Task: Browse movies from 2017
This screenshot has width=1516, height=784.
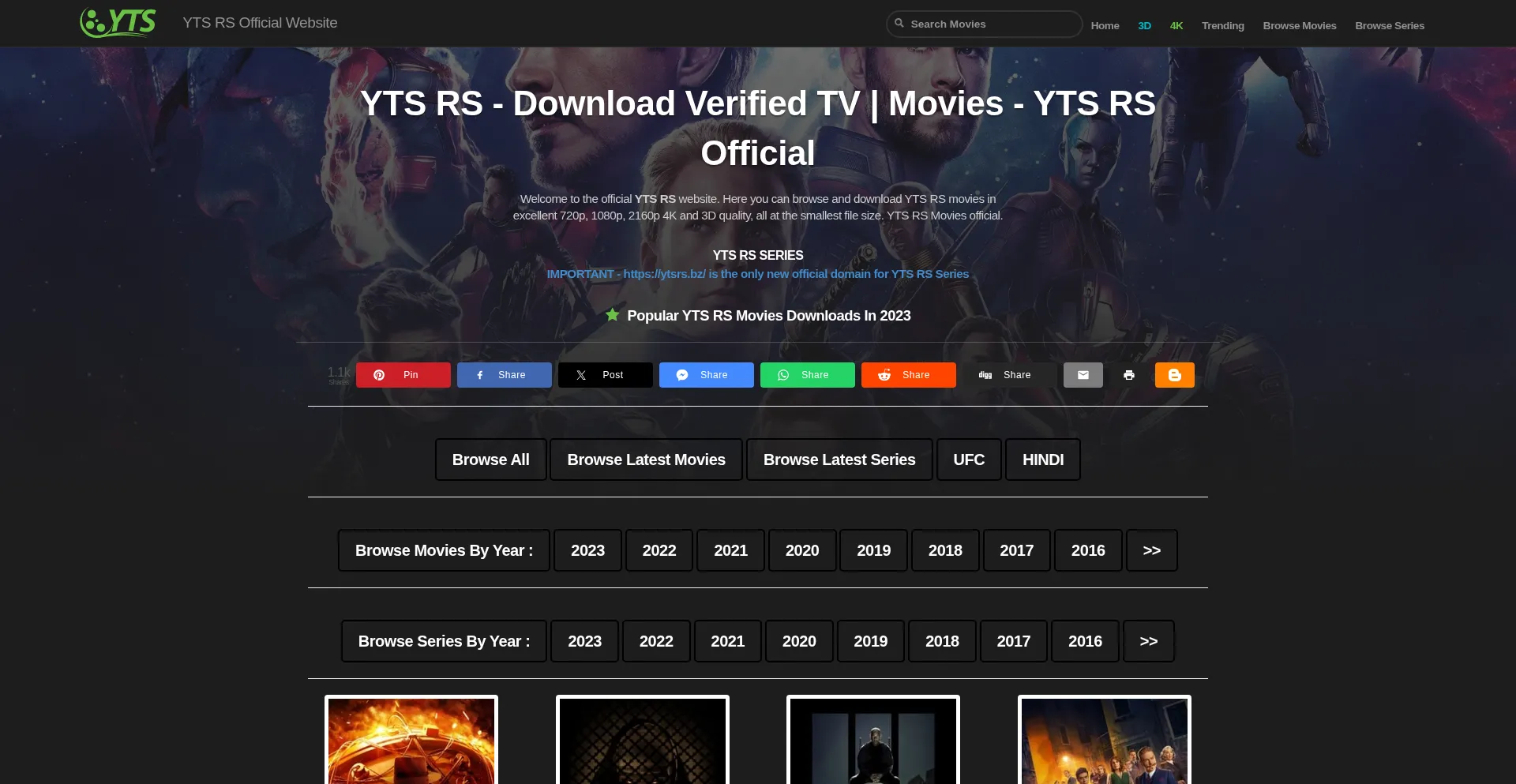Action: tap(1016, 550)
